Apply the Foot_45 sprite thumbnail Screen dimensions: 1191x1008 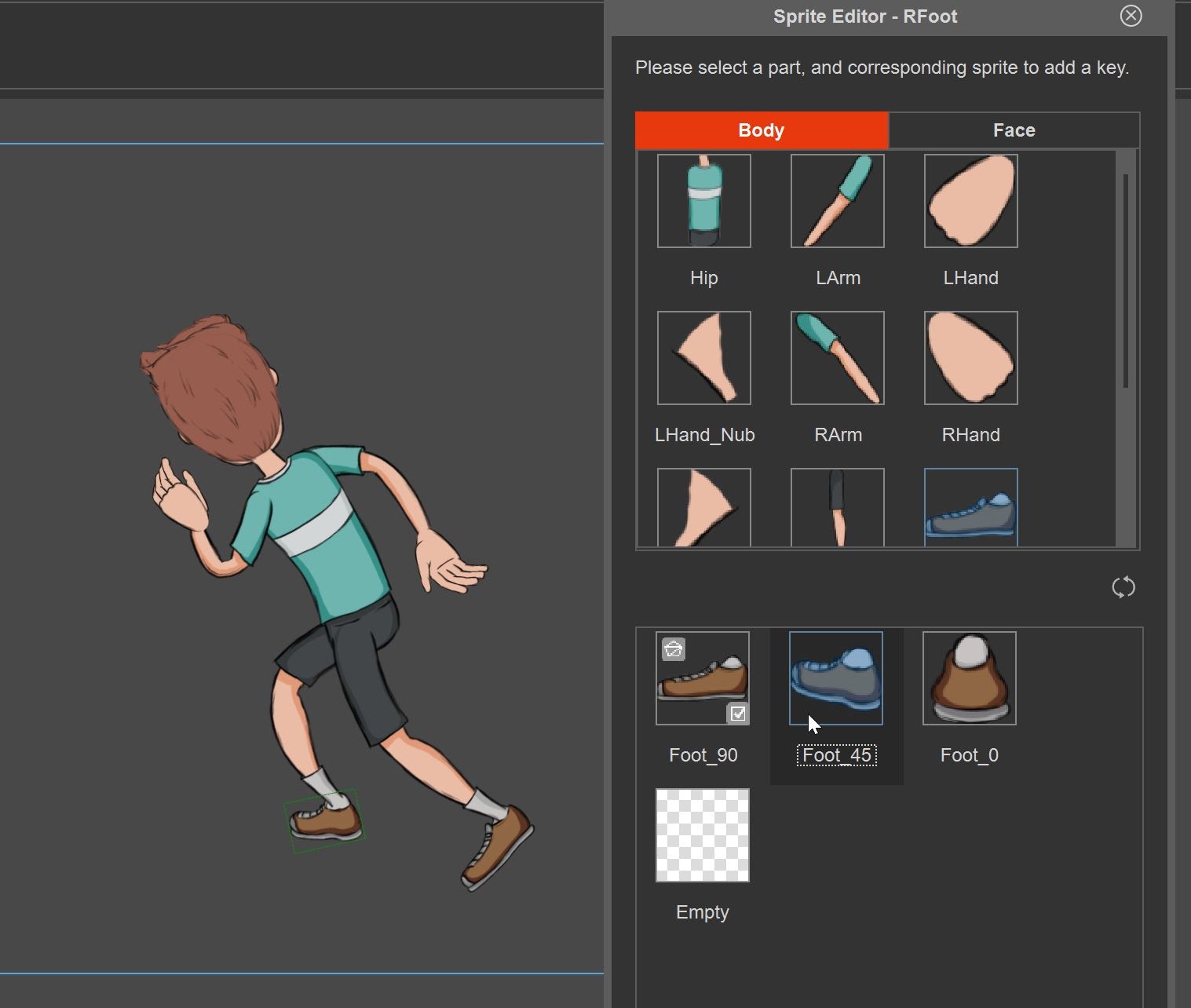coord(835,677)
